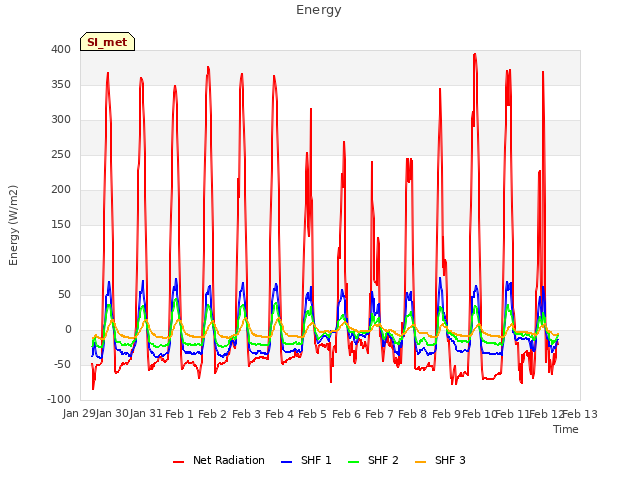
Task: Click the Feb 9 x-axis tick label
Action: pos(446,414)
